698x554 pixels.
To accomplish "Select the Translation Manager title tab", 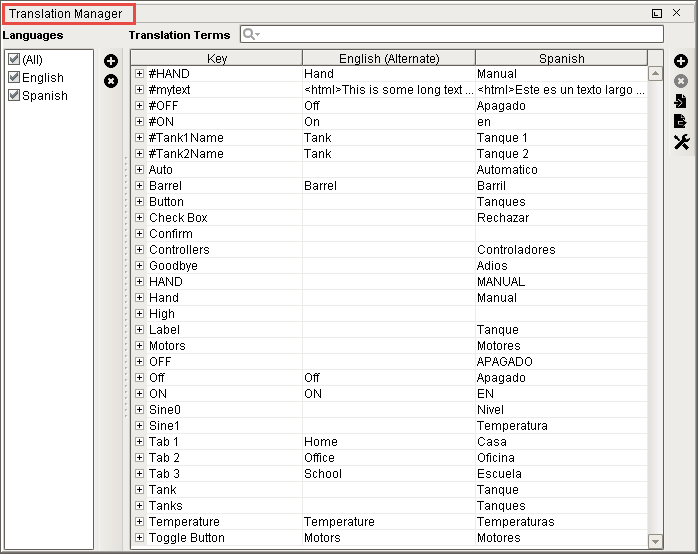I will (x=69, y=14).
